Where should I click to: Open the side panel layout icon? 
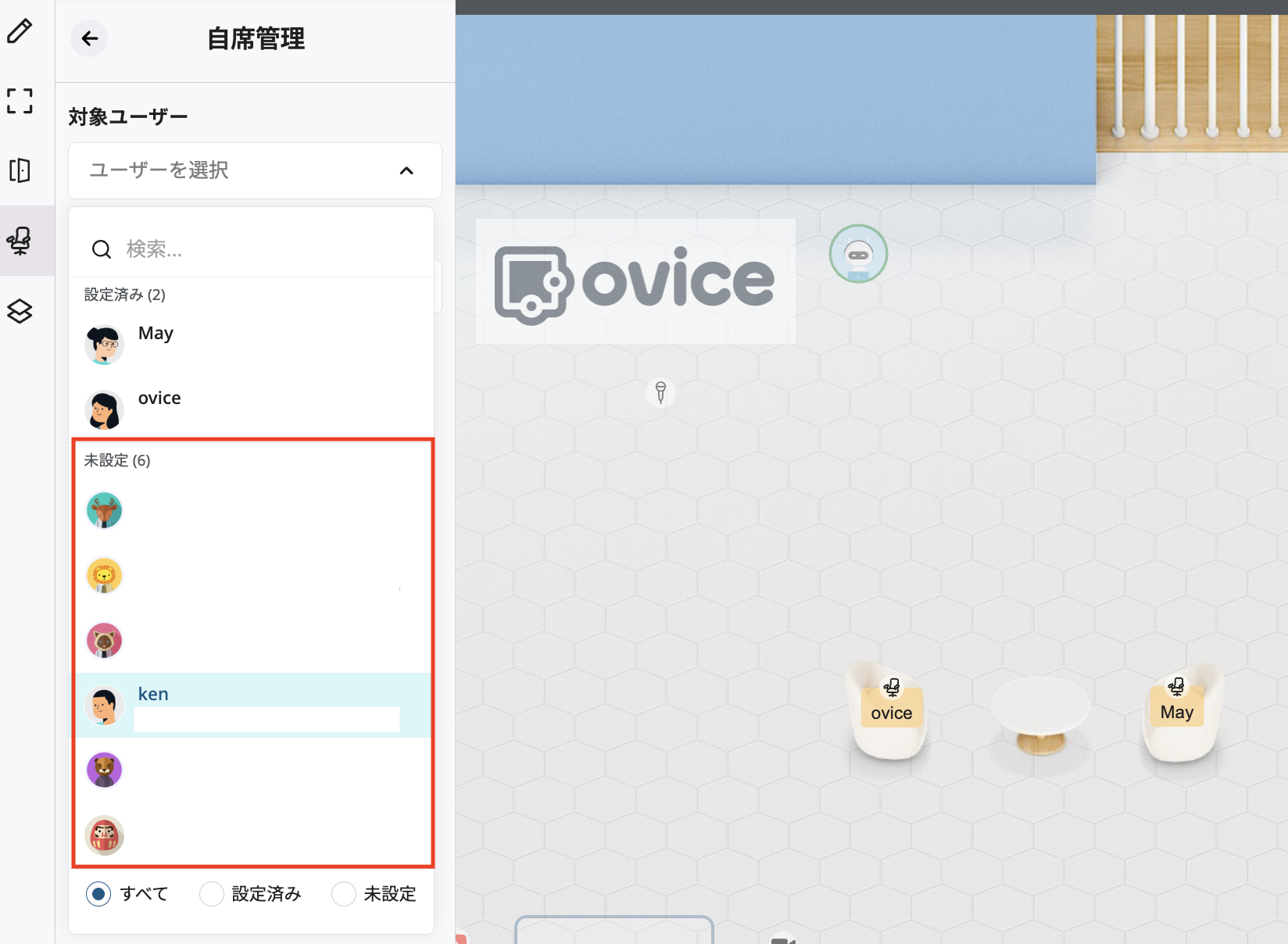[20, 170]
